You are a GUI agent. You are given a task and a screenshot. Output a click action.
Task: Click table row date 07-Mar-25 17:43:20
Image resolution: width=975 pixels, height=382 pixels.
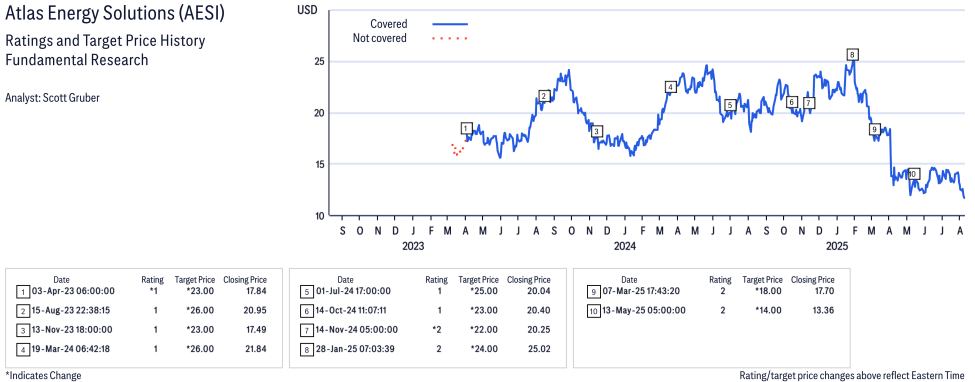click(640, 291)
